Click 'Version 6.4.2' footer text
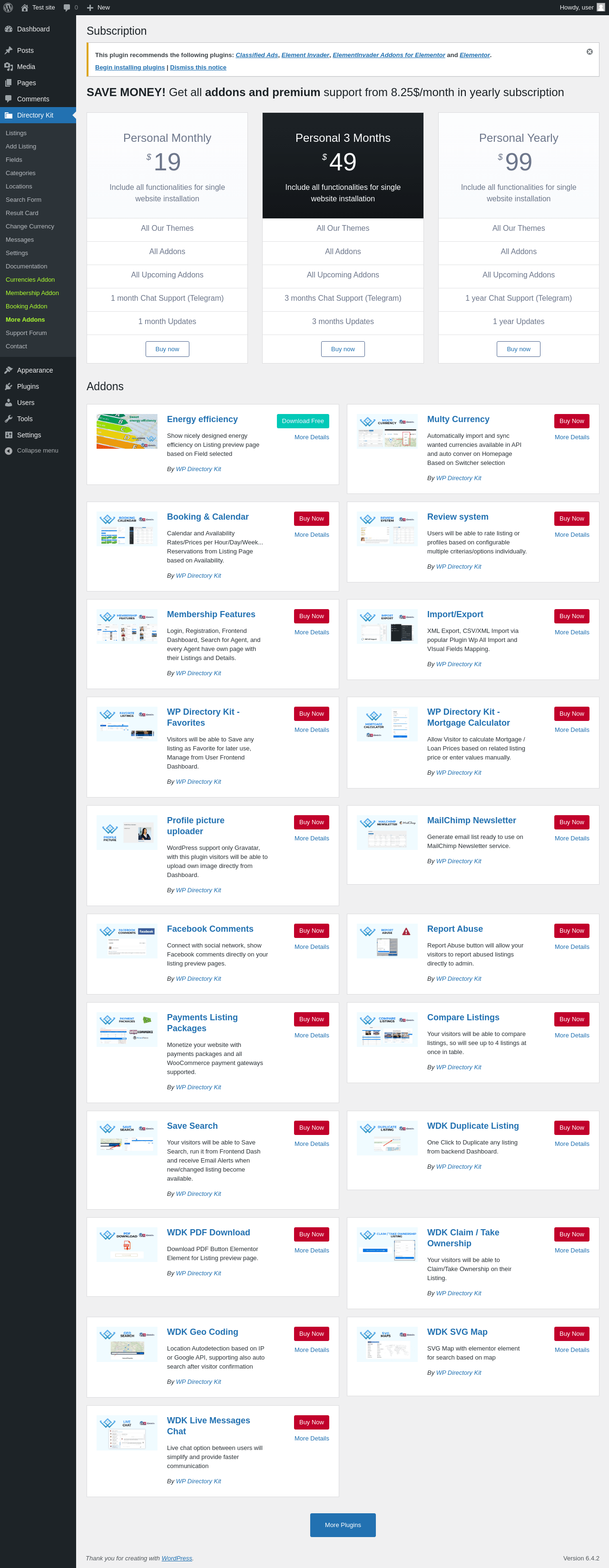The image size is (609, 1568). point(581,1558)
